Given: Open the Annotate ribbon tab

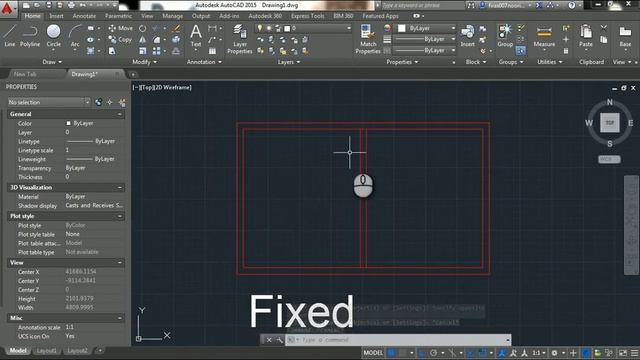Looking at the screenshot, I should 84,16.
